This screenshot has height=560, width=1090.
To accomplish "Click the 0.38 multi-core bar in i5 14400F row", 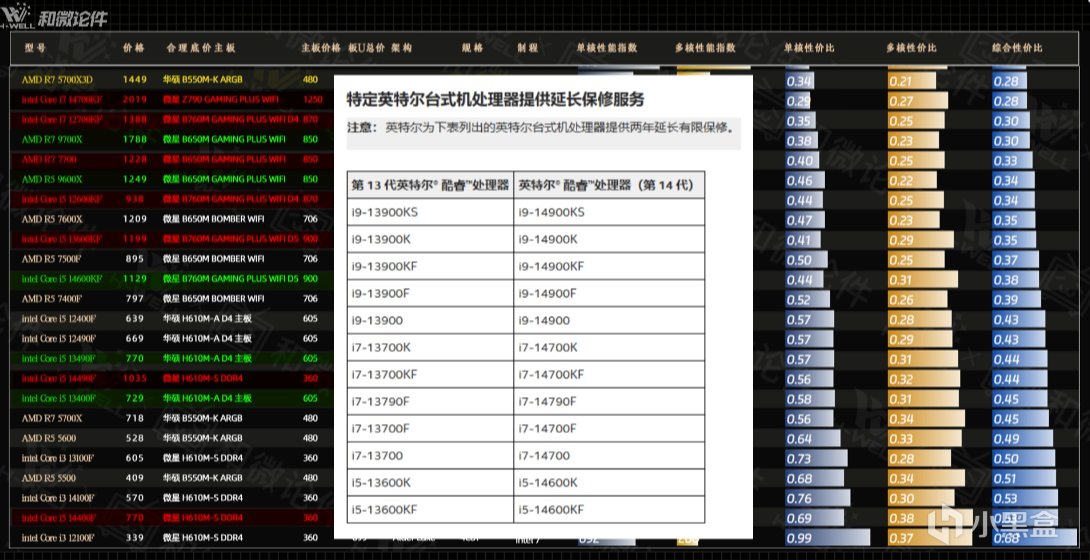I will tap(930, 518).
